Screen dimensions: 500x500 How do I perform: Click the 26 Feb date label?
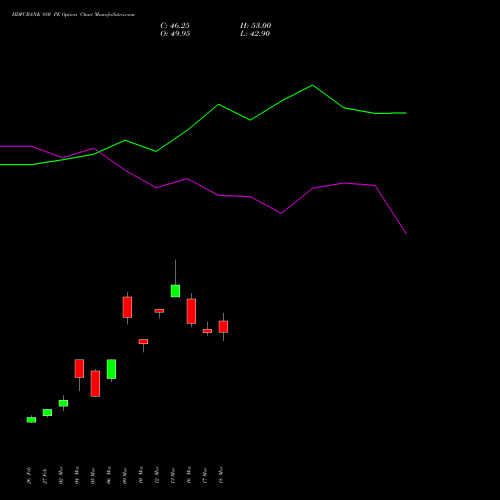pos(29,475)
